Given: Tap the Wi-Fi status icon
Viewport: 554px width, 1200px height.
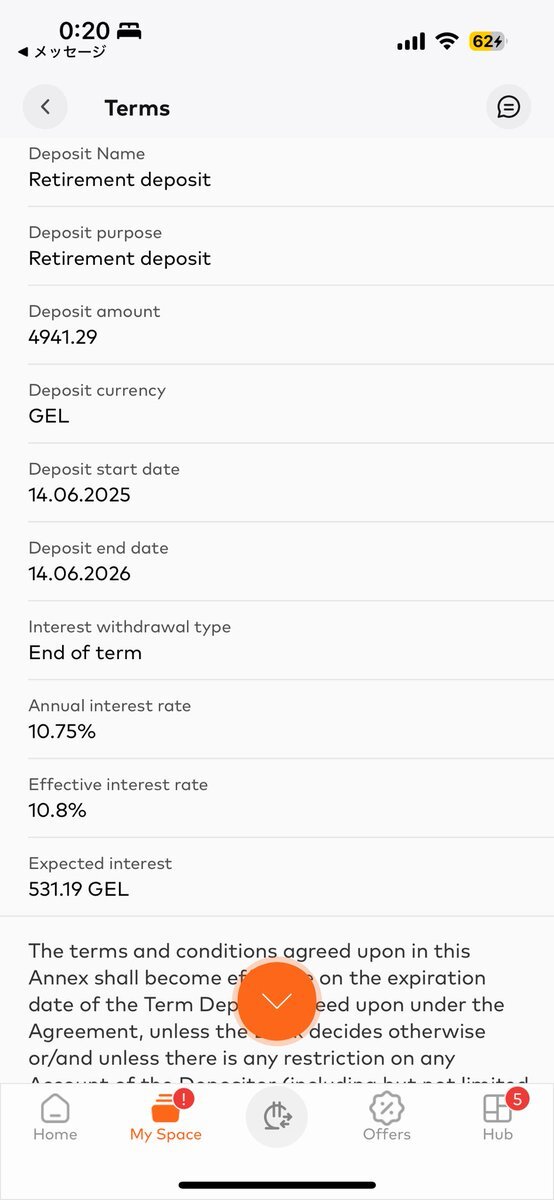Looking at the screenshot, I should click(x=446, y=41).
